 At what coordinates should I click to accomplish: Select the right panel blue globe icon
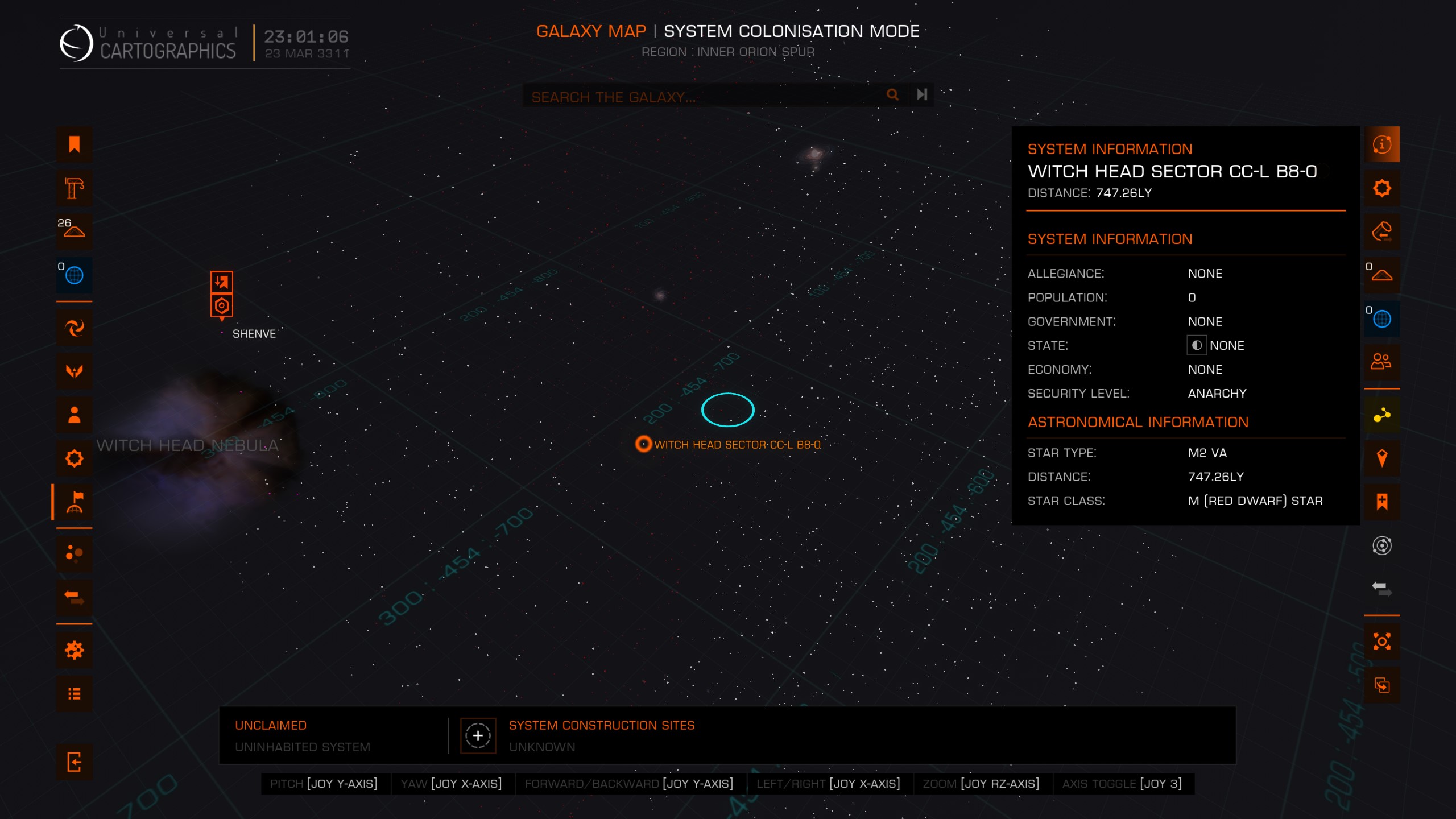(x=1382, y=319)
